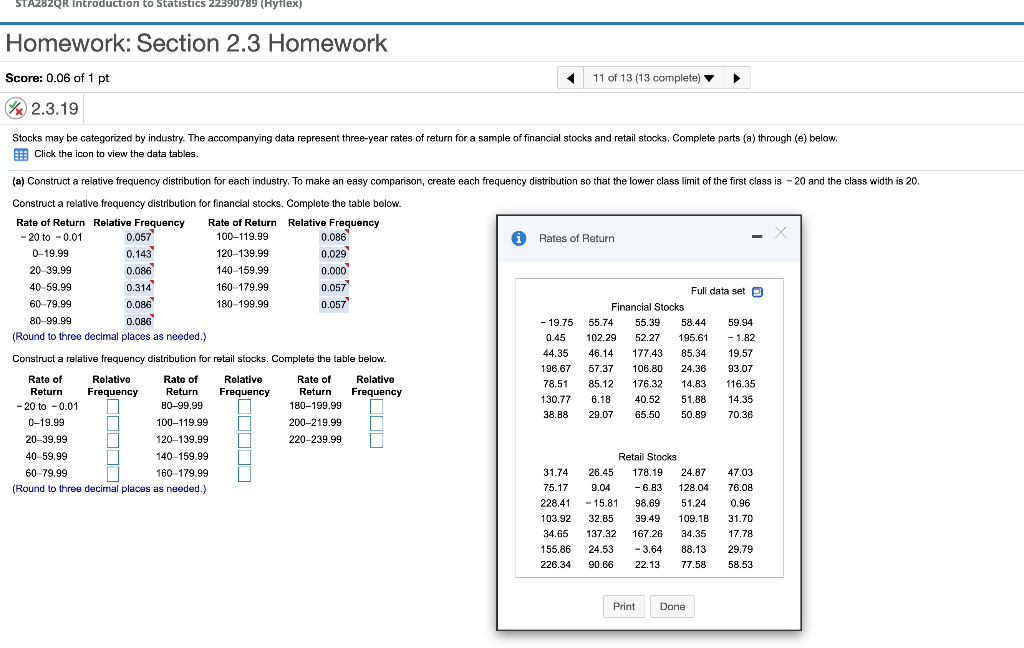Click financial answer 0.057 for 180–199.99
The image size is (1024, 648).
coord(334,304)
